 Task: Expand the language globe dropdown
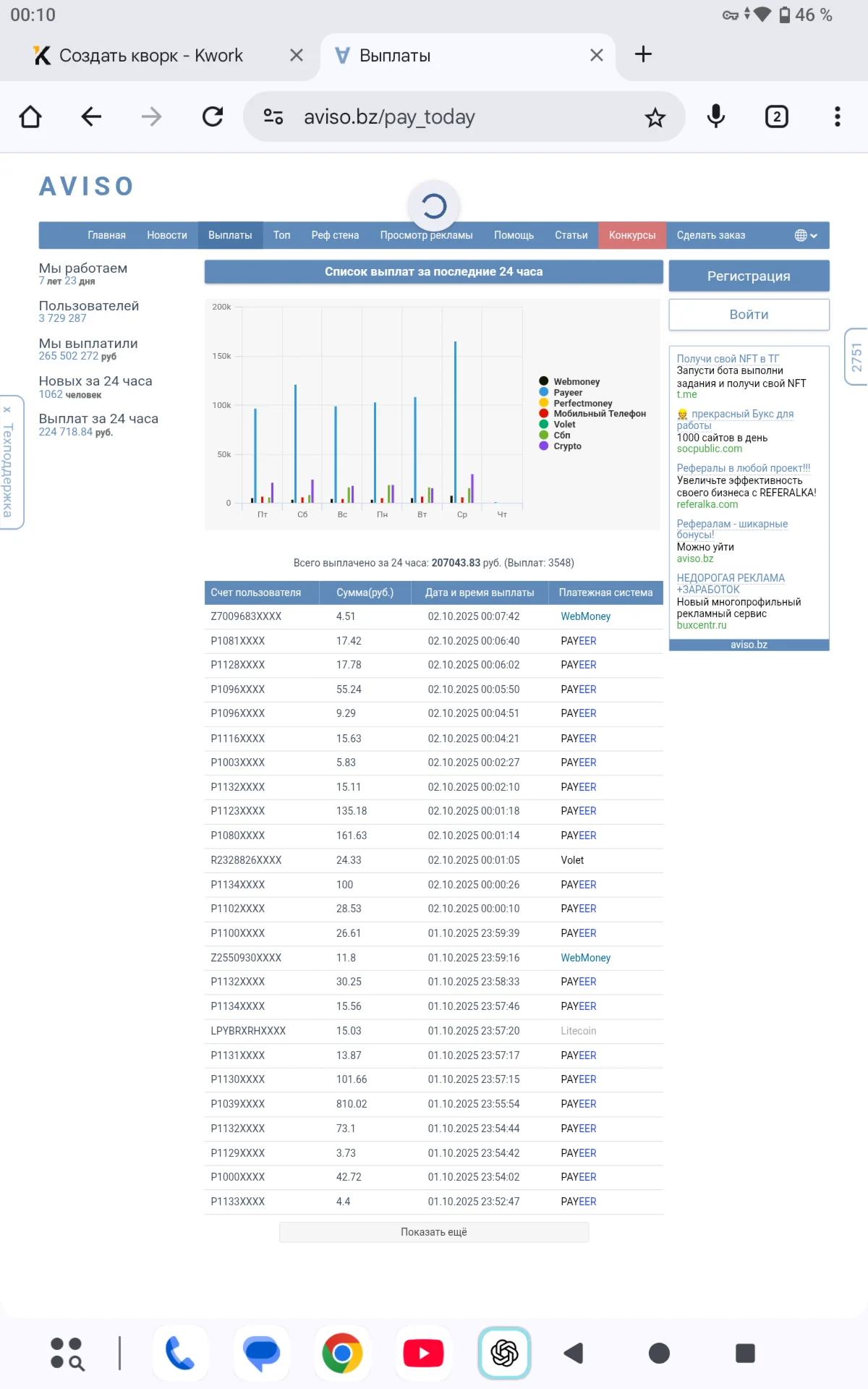click(805, 235)
